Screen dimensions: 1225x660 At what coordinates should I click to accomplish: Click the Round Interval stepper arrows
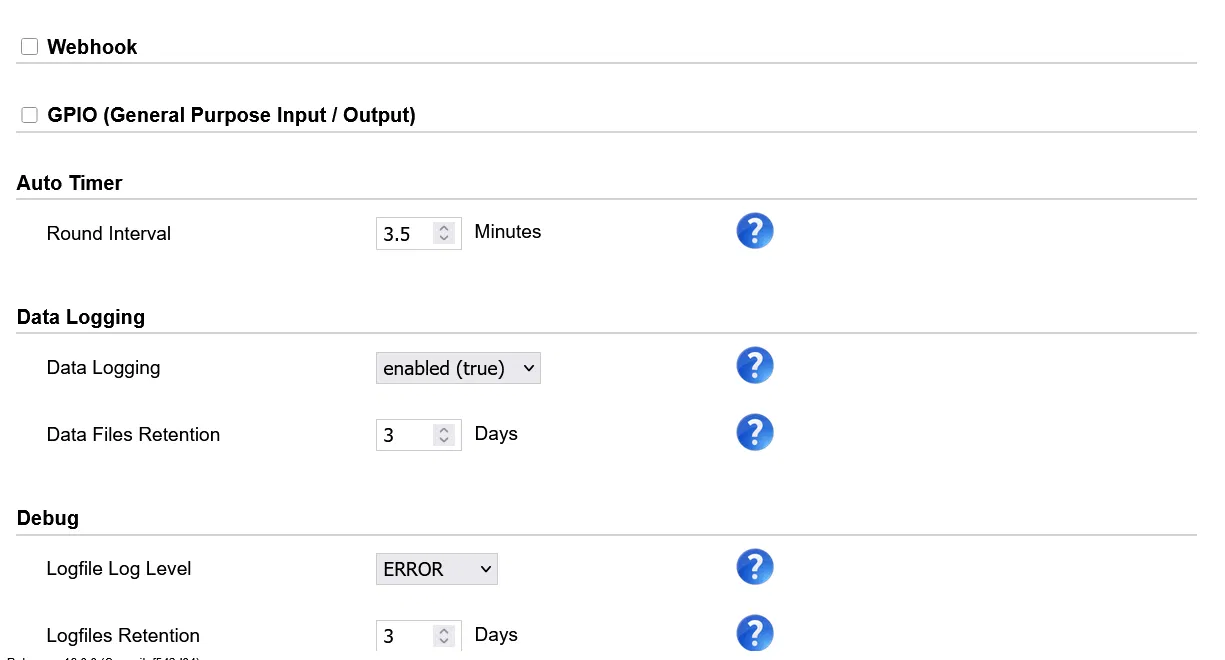tap(445, 234)
